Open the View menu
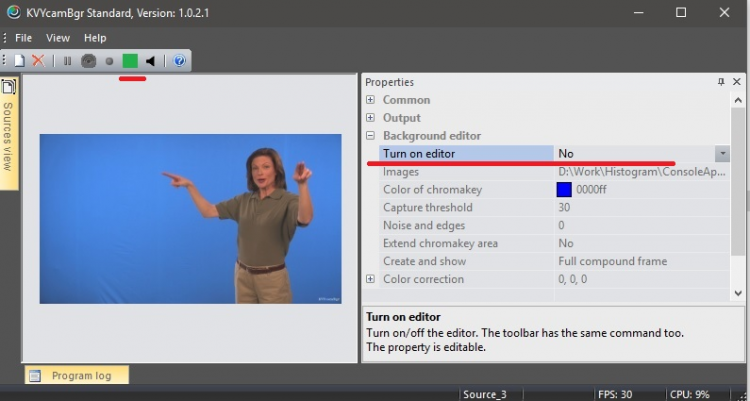Image resolution: width=750 pixels, height=401 pixels. [x=58, y=38]
